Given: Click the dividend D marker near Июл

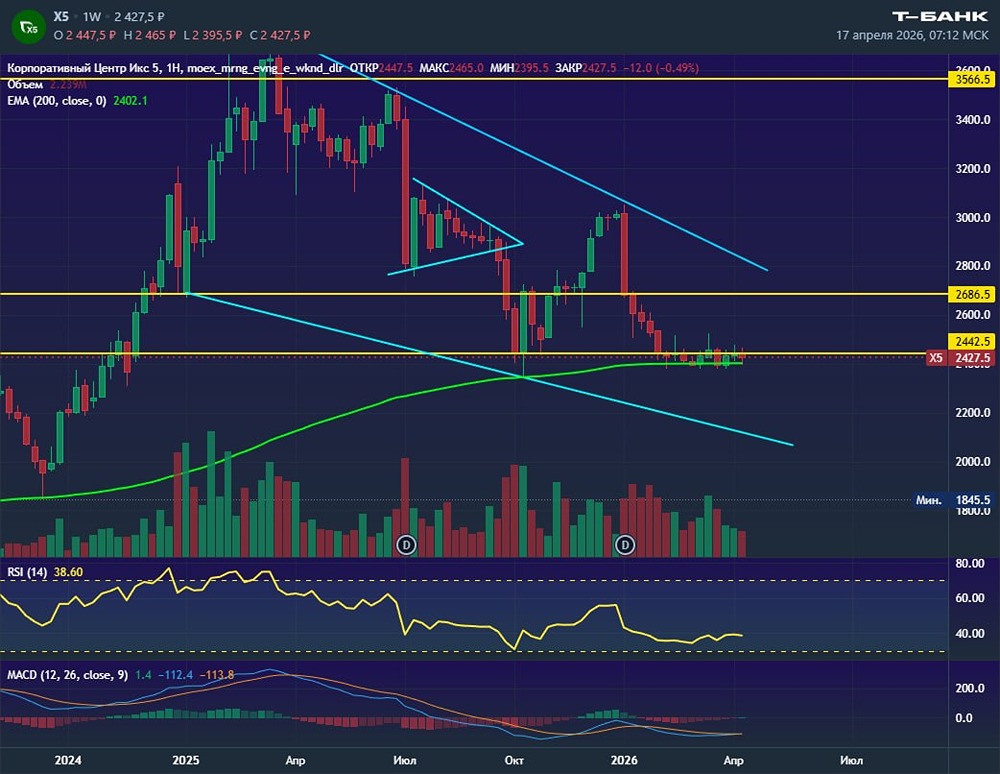Looking at the screenshot, I should point(406,544).
